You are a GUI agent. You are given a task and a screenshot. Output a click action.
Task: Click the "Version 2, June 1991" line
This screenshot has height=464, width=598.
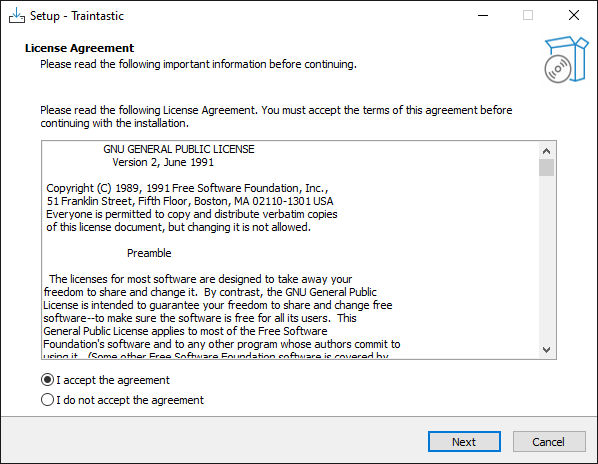[163, 162]
